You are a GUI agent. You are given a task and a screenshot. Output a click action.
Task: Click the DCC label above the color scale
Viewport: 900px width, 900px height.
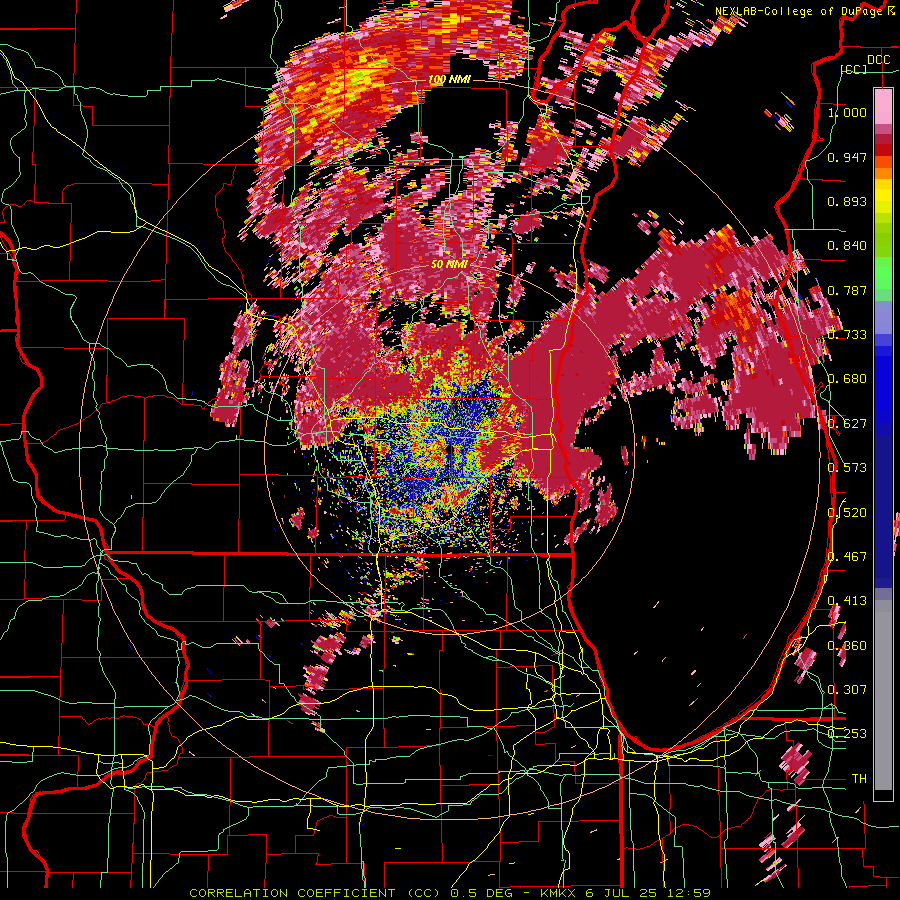878,60
